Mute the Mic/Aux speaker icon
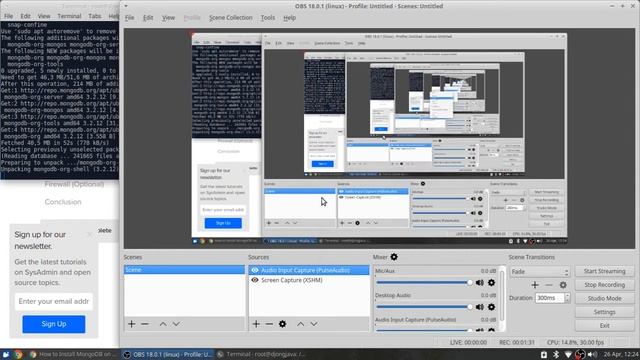Image resolution: width=640 pixels, height=360 pixels. (480, 282)
